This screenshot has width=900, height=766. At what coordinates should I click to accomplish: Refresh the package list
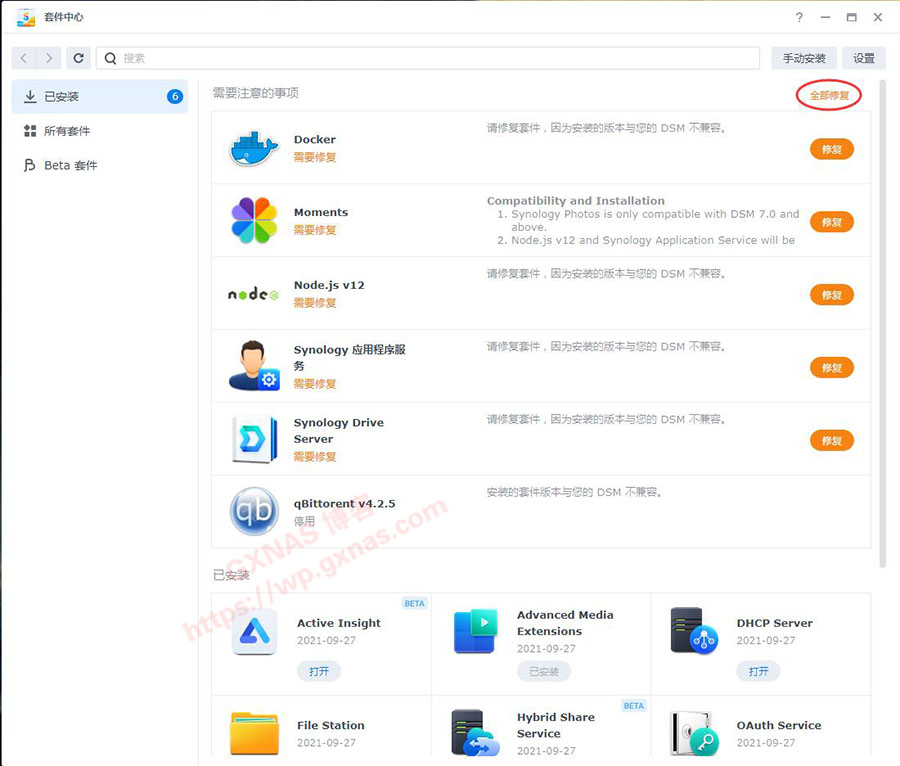78,58
